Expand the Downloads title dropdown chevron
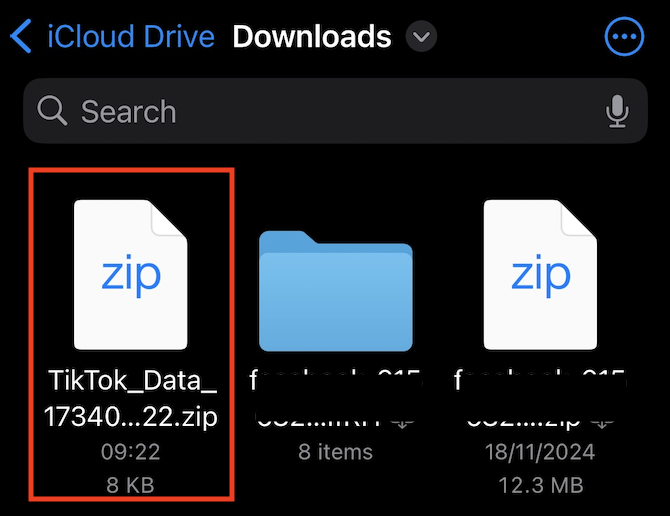Image resolution: width=670 pixels, height=516 pixels. [423, 38]
